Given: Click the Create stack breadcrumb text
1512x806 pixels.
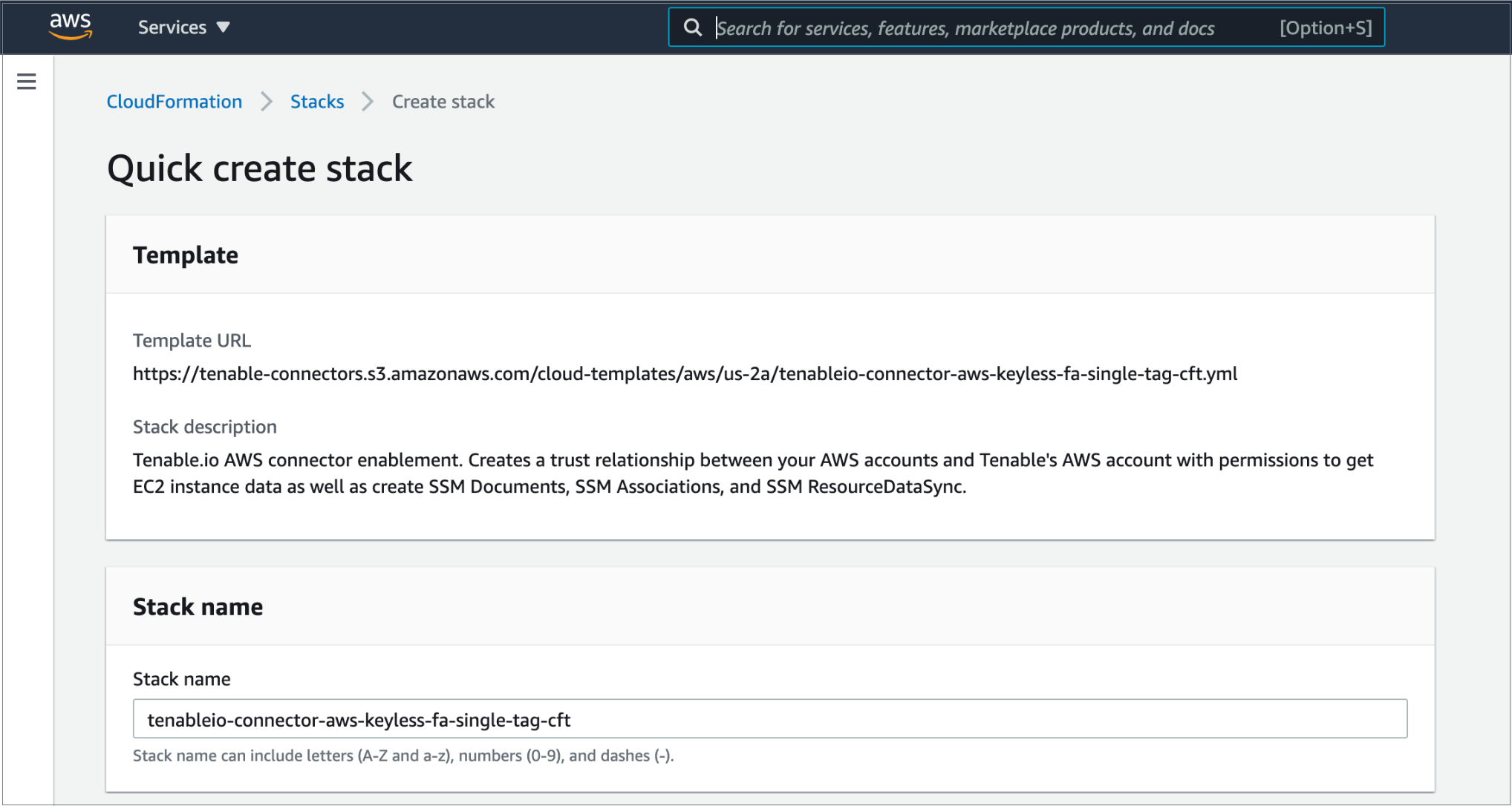Looking at the screenshot, I should [x=443, y=102].
